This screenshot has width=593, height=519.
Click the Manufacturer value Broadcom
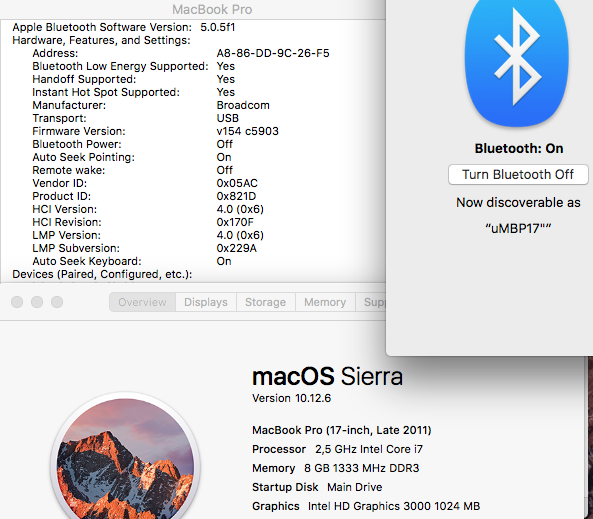coord(243,105)
